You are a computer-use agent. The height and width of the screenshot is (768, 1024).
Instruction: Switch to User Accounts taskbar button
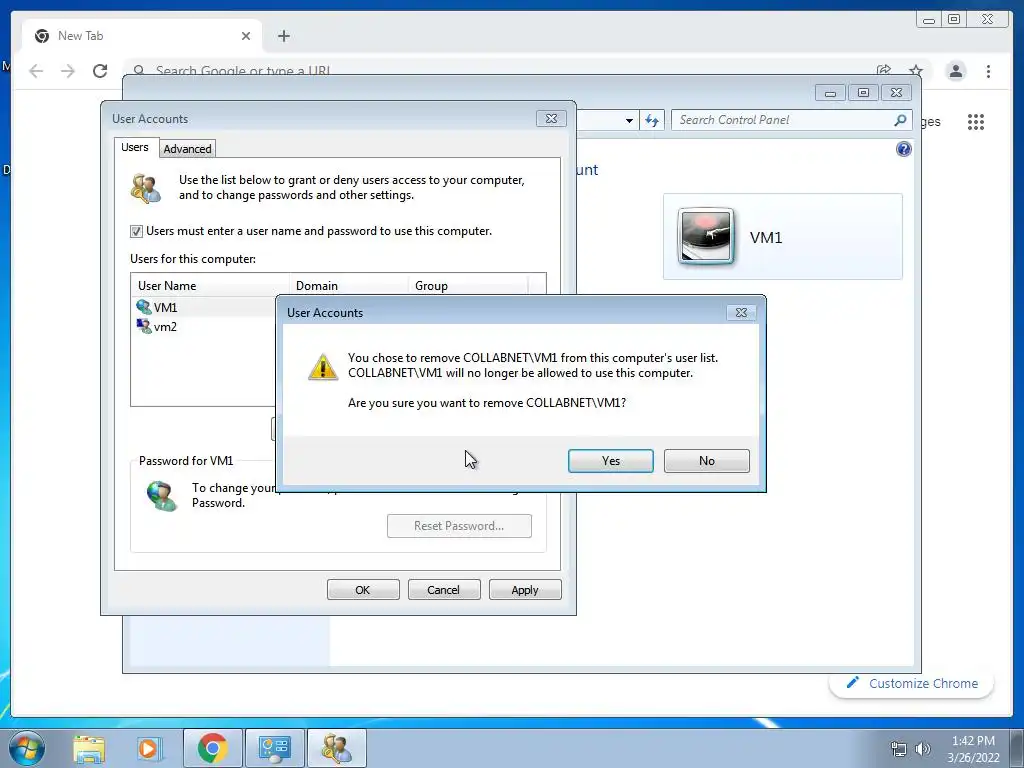point(336,748)
